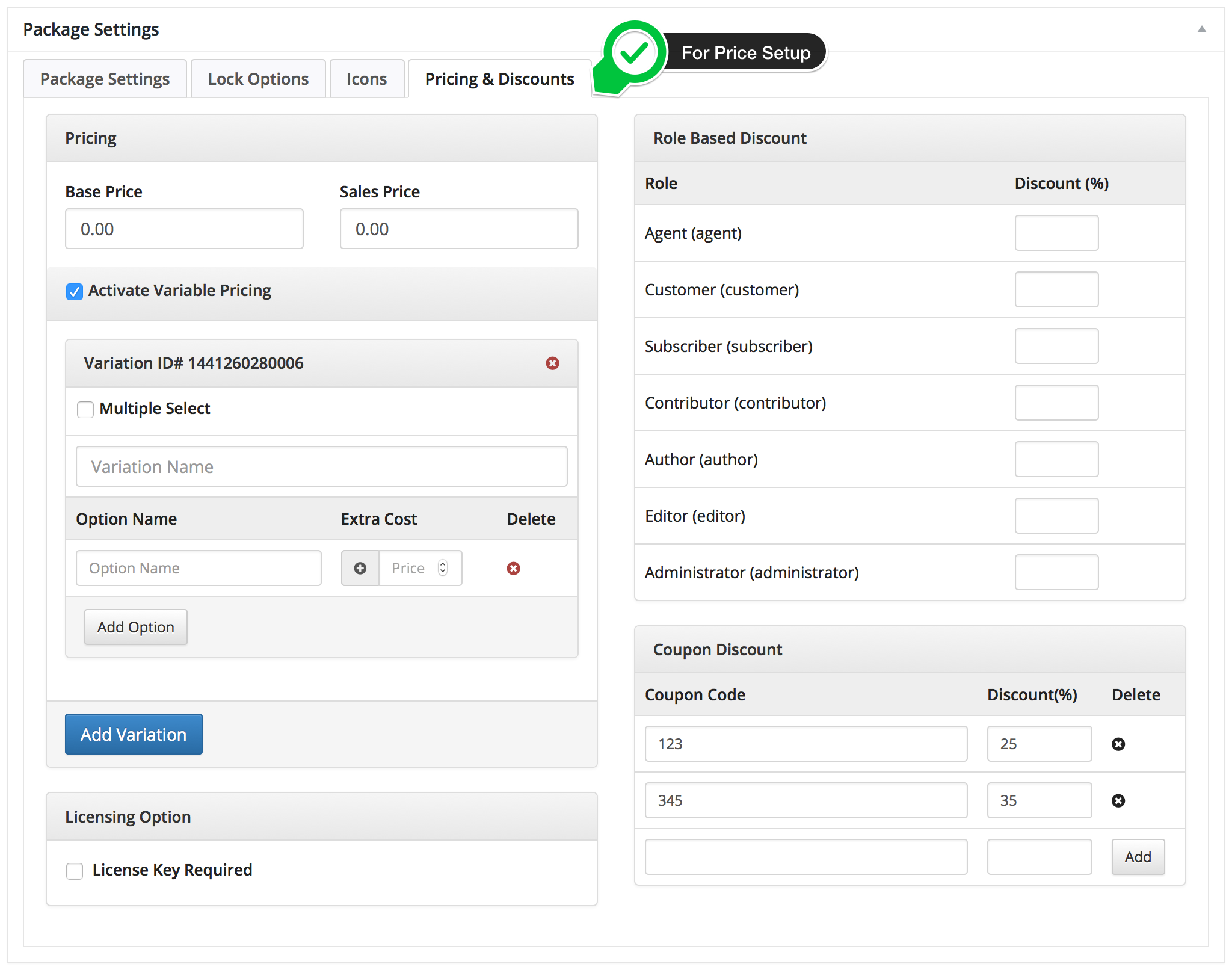Screen dimensions: 1232x970
Task: Set discount field for Editor role
Action: tap(1056, 516)
